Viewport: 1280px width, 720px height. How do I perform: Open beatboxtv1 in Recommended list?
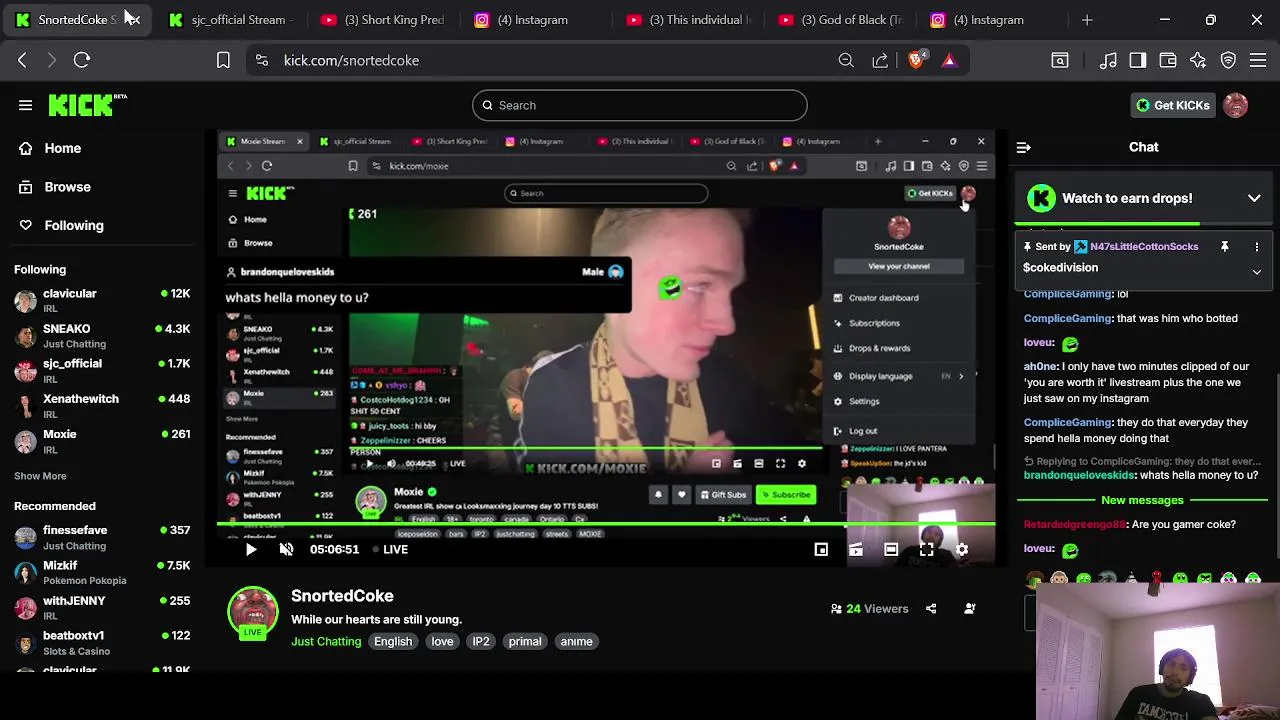click(x=102, y=642)
